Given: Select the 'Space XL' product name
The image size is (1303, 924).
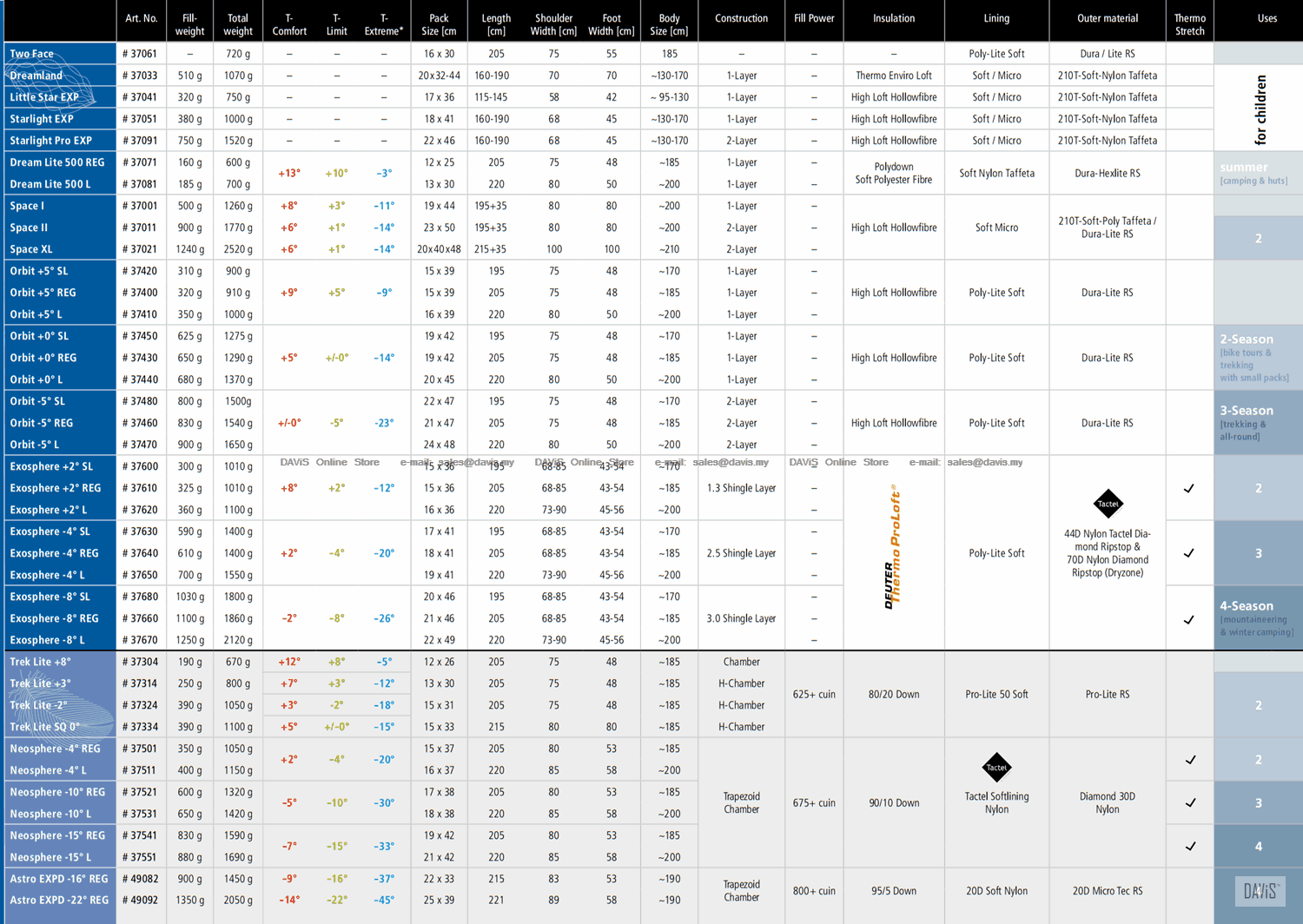Looking at the screenshot, I should pyautogui.click(x=30, y=249).
